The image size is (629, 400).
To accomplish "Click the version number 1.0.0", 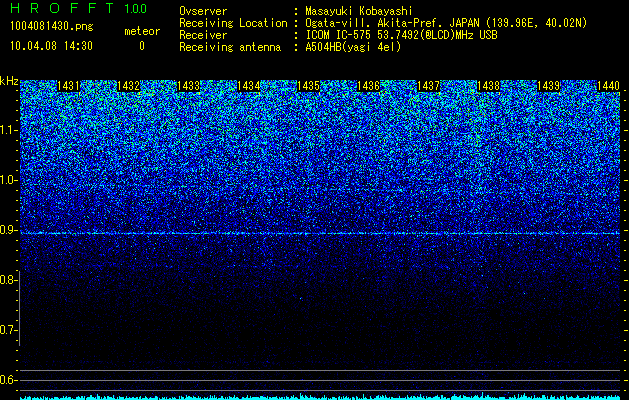I will 136,9.
